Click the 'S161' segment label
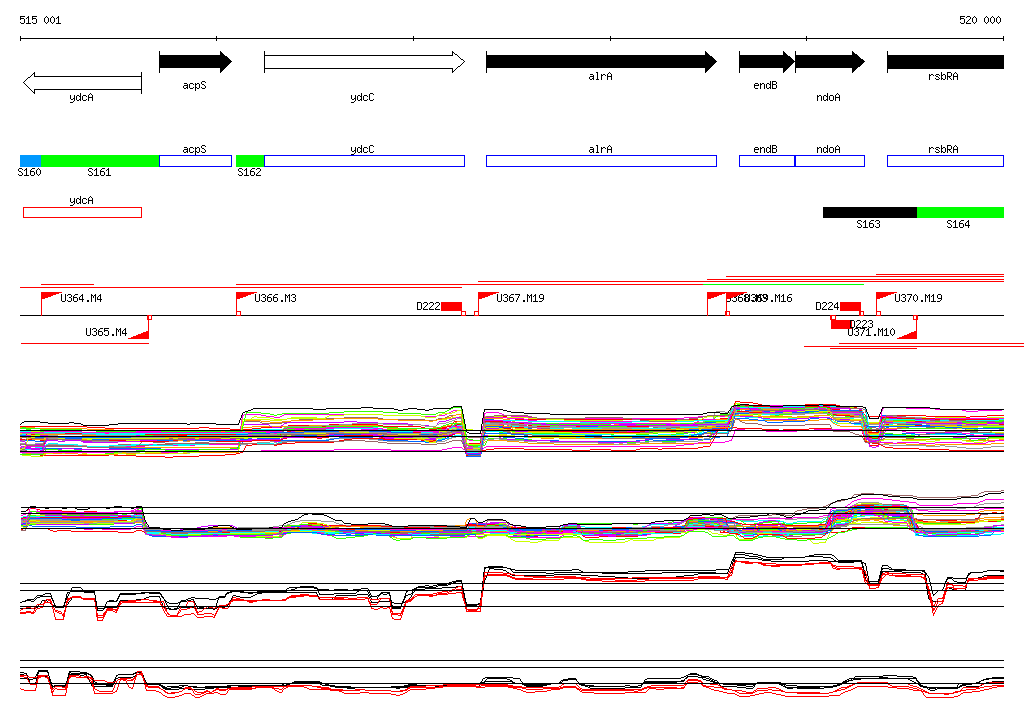The width and height of the screenshot is (1024, 714). [x=99, y=172]
